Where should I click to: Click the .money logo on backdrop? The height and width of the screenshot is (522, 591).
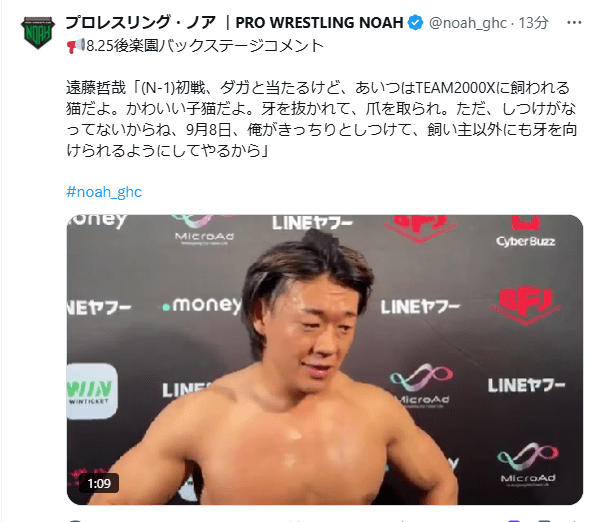click(202, 305)
